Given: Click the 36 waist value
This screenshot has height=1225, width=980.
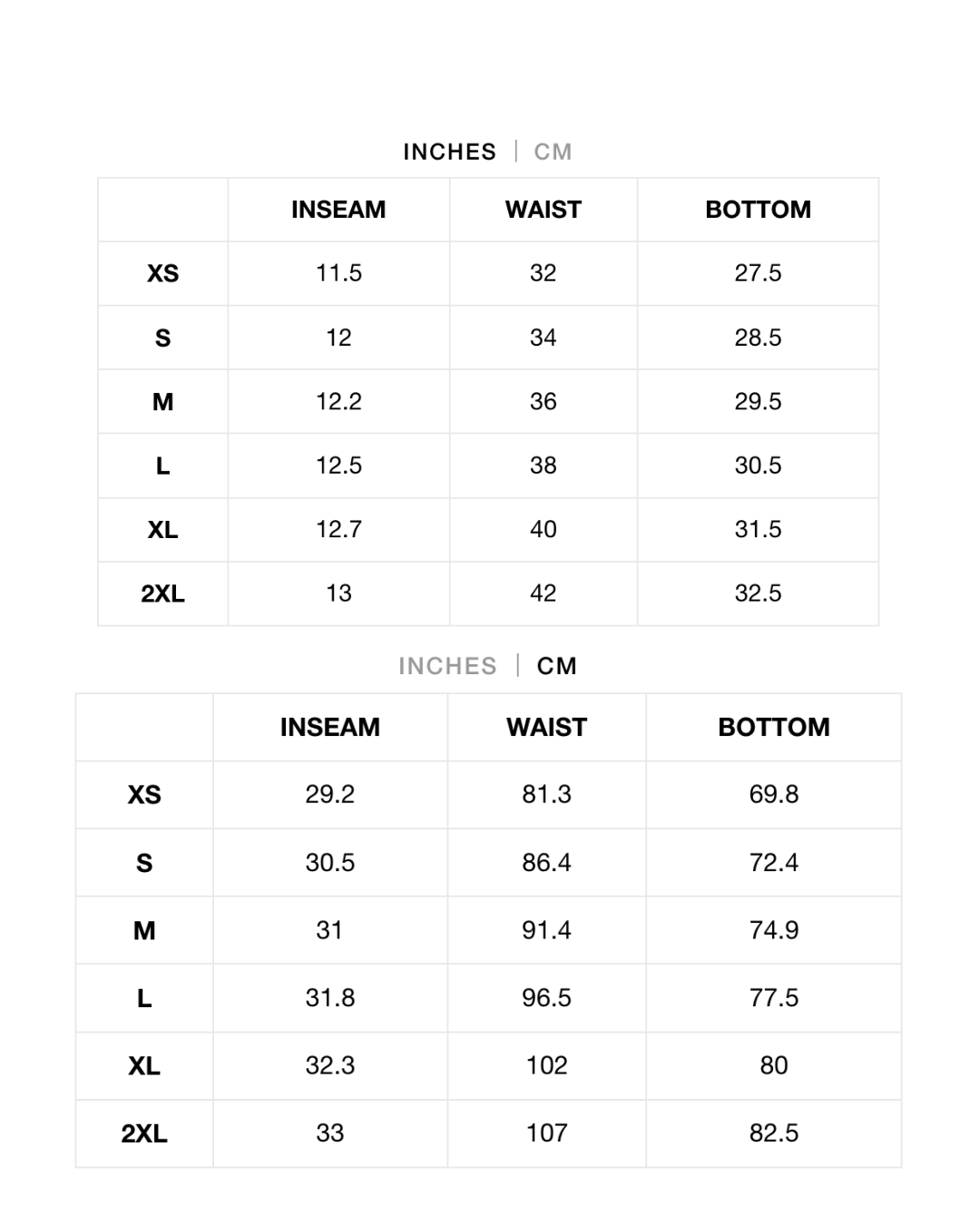Looking at the screenshot, I should tap(543, 401).
